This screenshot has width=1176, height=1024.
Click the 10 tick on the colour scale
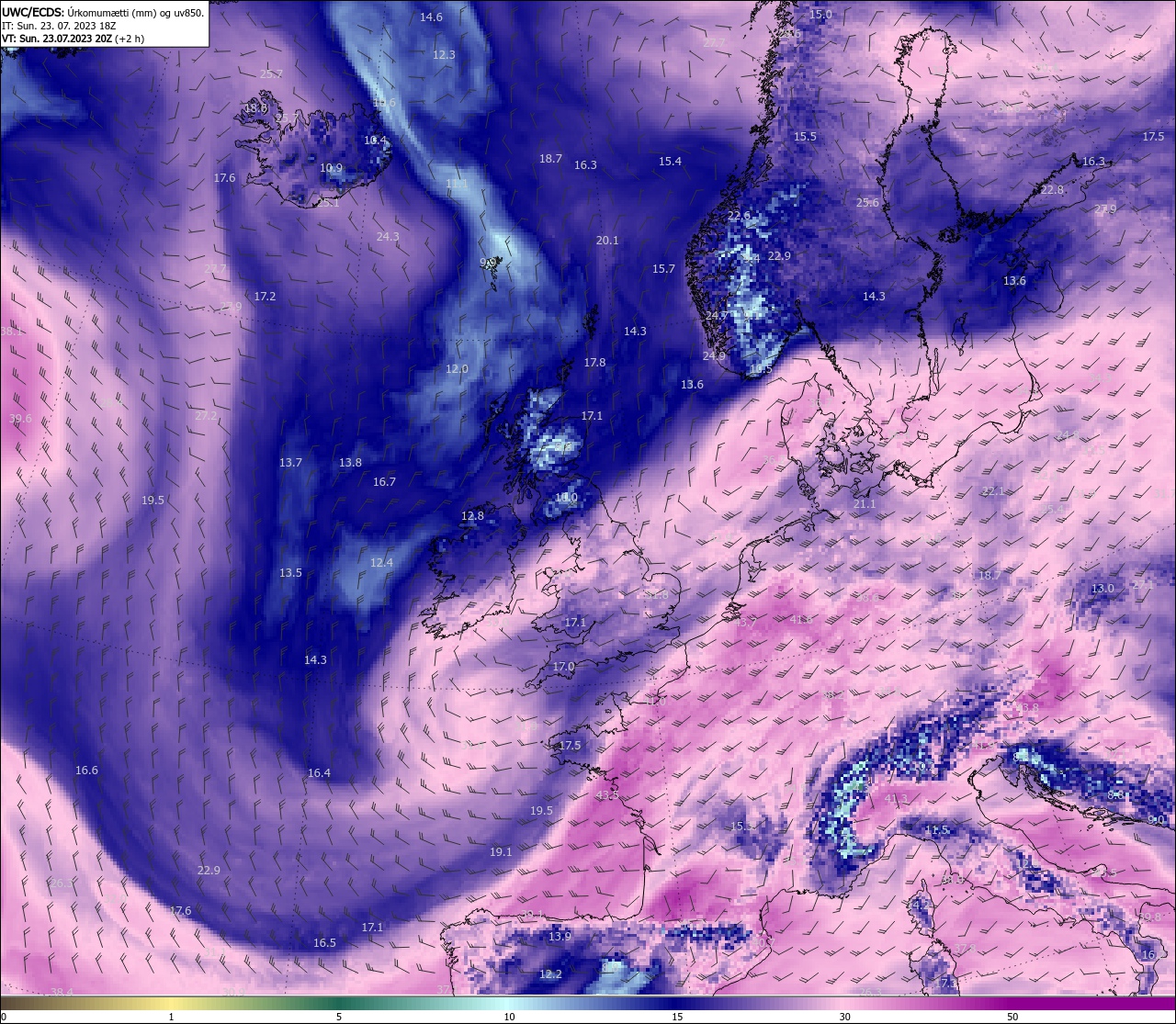click(508, 1017)
